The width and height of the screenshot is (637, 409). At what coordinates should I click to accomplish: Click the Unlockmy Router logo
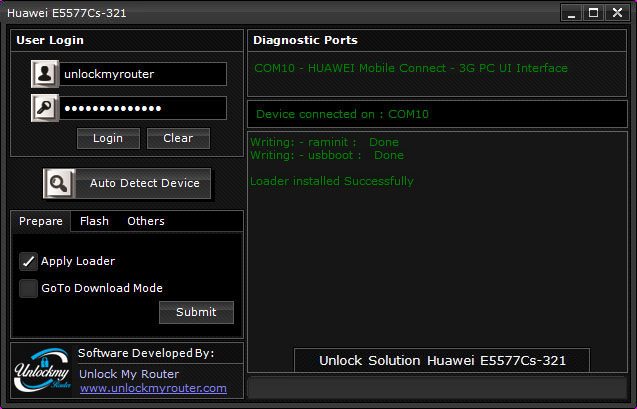[x=43, y=372]
